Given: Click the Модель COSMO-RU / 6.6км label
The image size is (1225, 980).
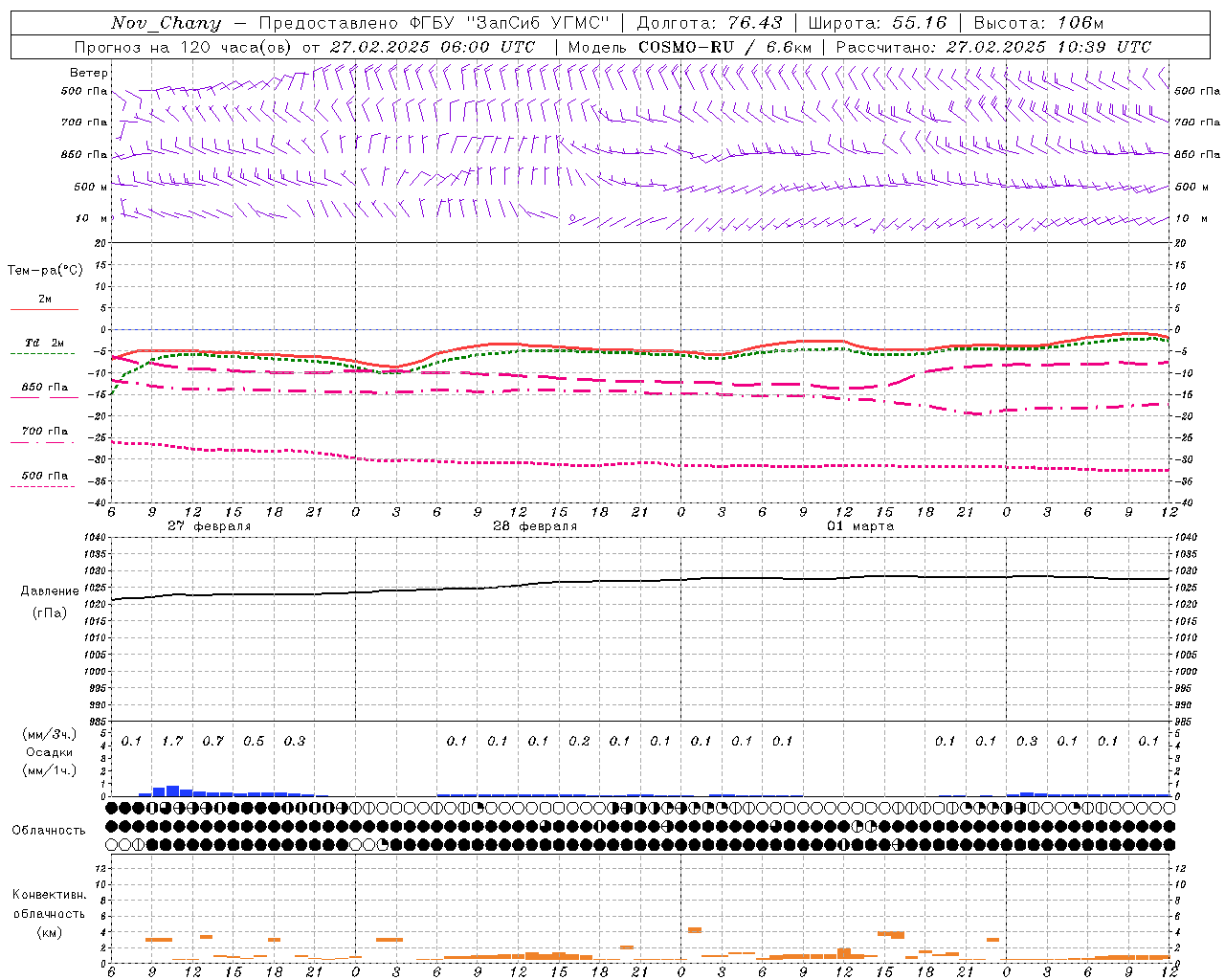Looking at the screenshot, I should 690,47.
